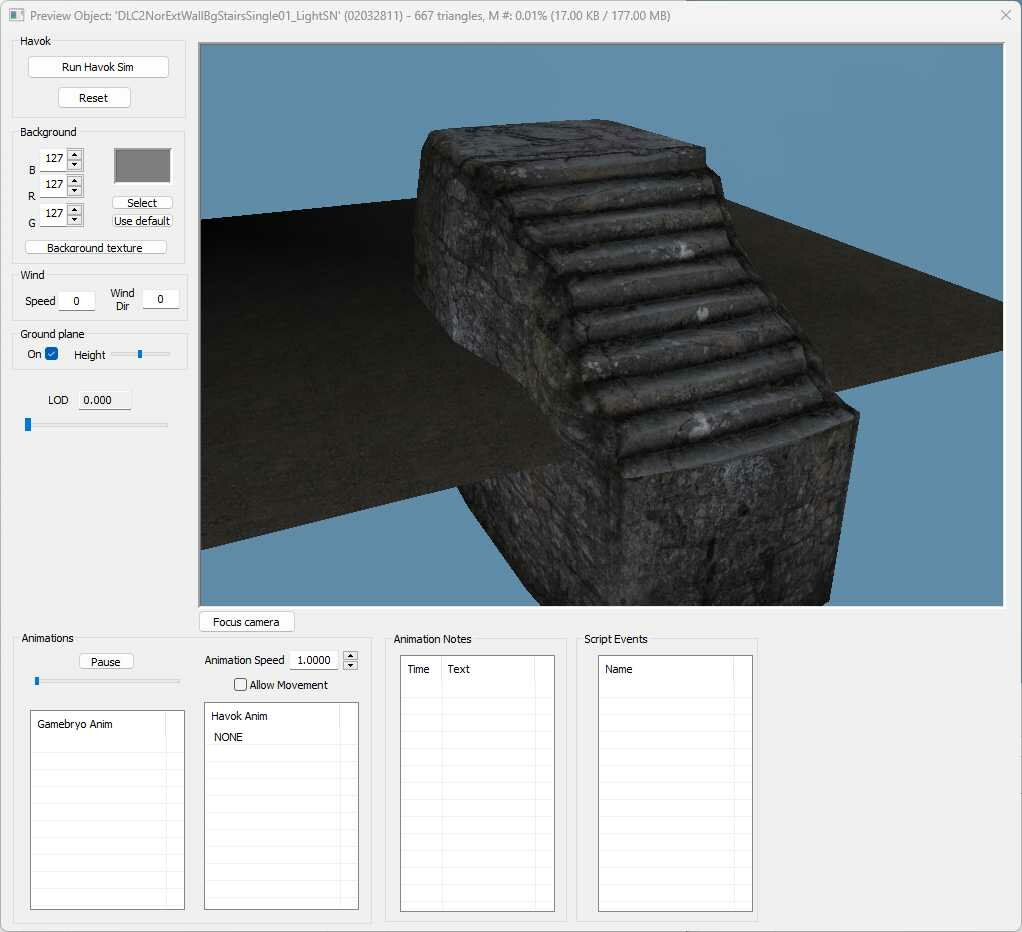Click the Havok Anim column header
The width and height of the screenshot is (1022, 932).
pyautogui.click(x=272, y=716)
